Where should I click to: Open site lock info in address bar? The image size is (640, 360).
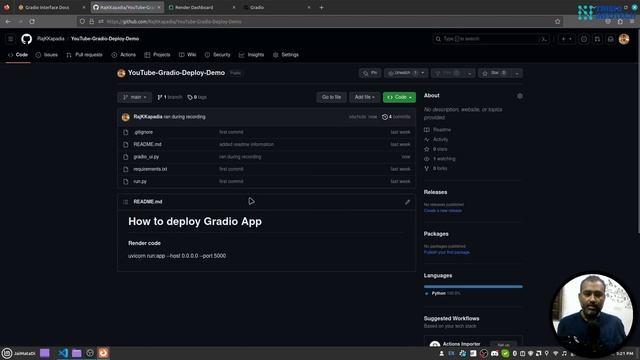[x=92, y=21]
